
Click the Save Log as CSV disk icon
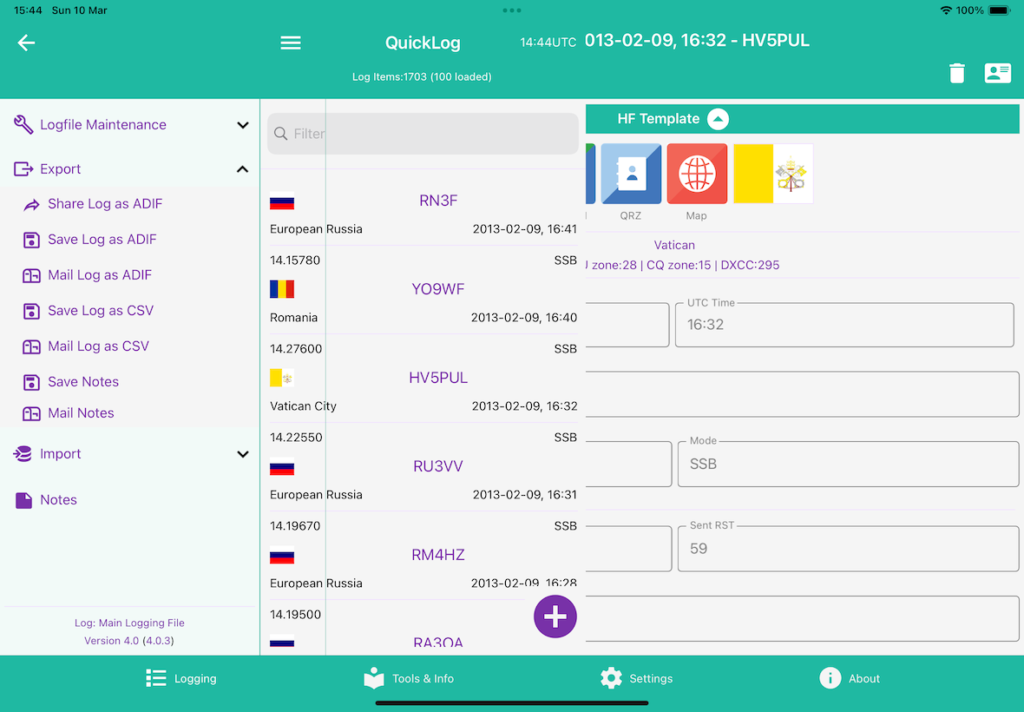[31, 312]
